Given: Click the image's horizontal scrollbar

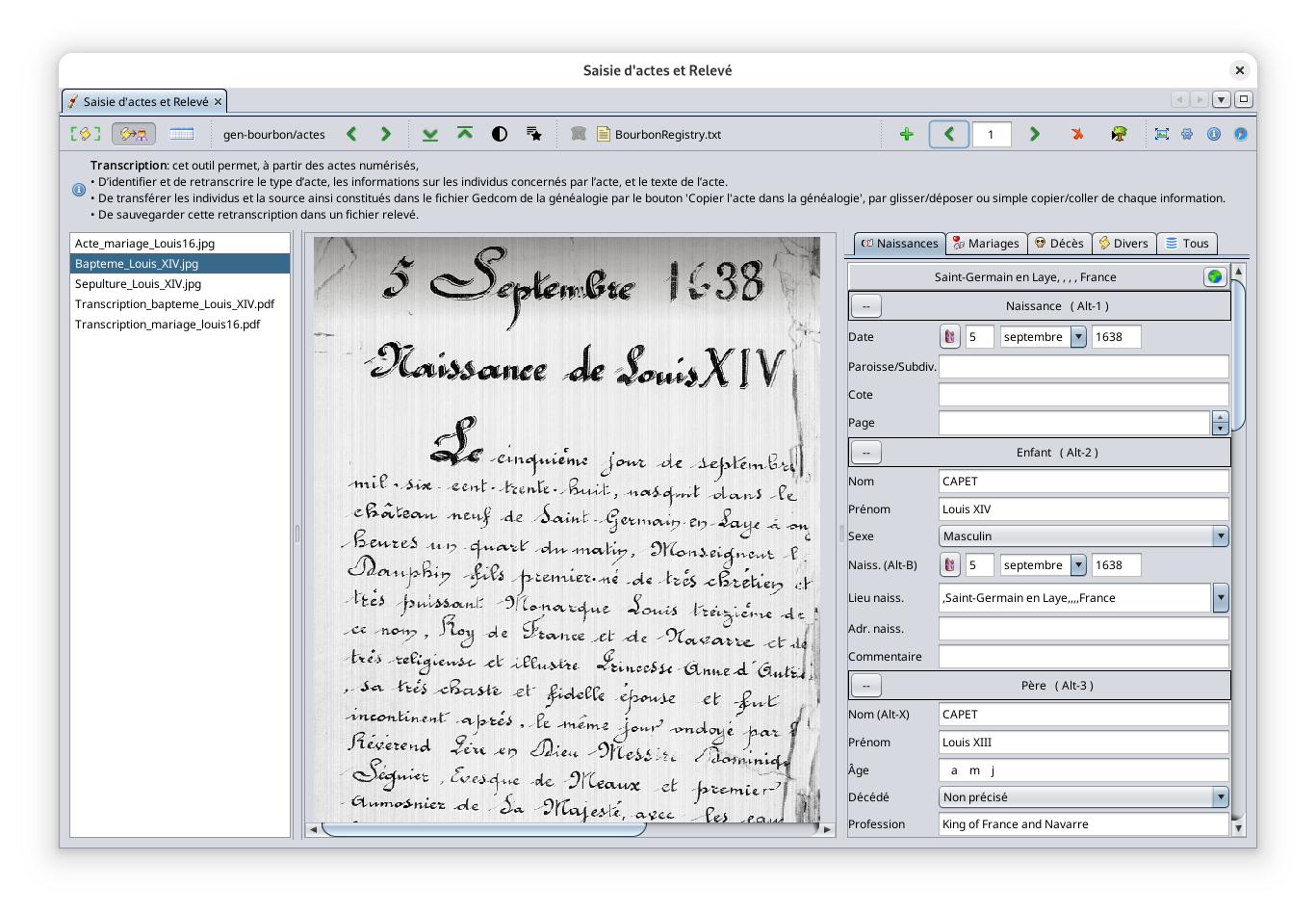Looking at the screenshot, I should pos(484,829).
